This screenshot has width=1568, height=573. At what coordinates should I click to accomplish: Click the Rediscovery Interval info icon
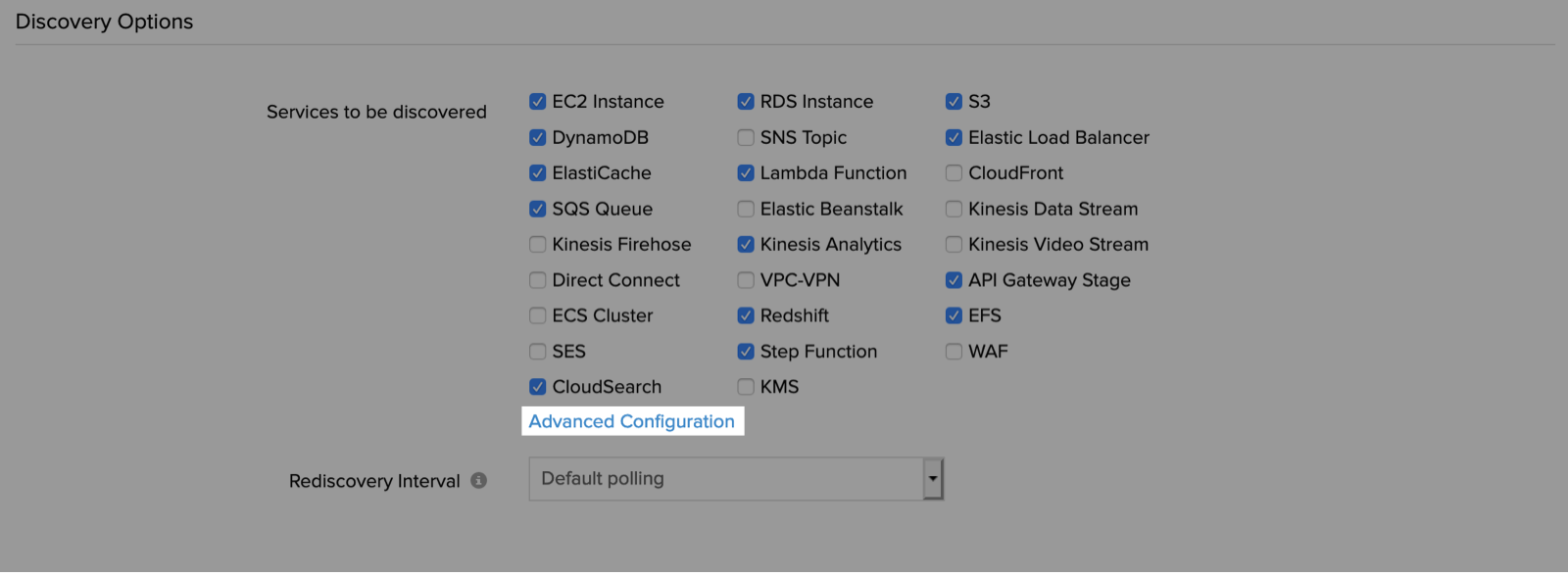coord(478,480)
